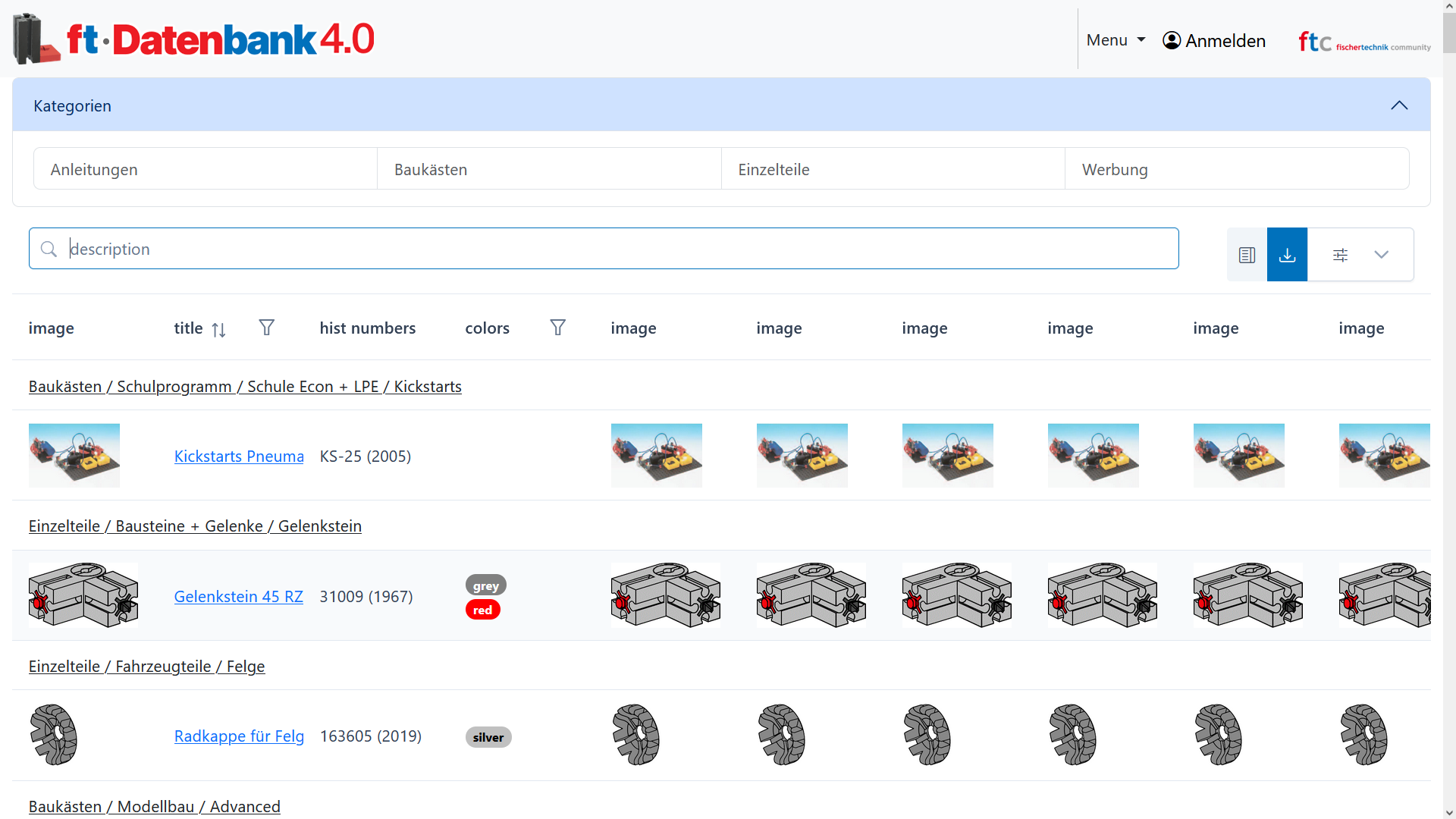Viewport: 1456px width, 819px height.
Task: Click the red color badge
Action: coord(482,610)
